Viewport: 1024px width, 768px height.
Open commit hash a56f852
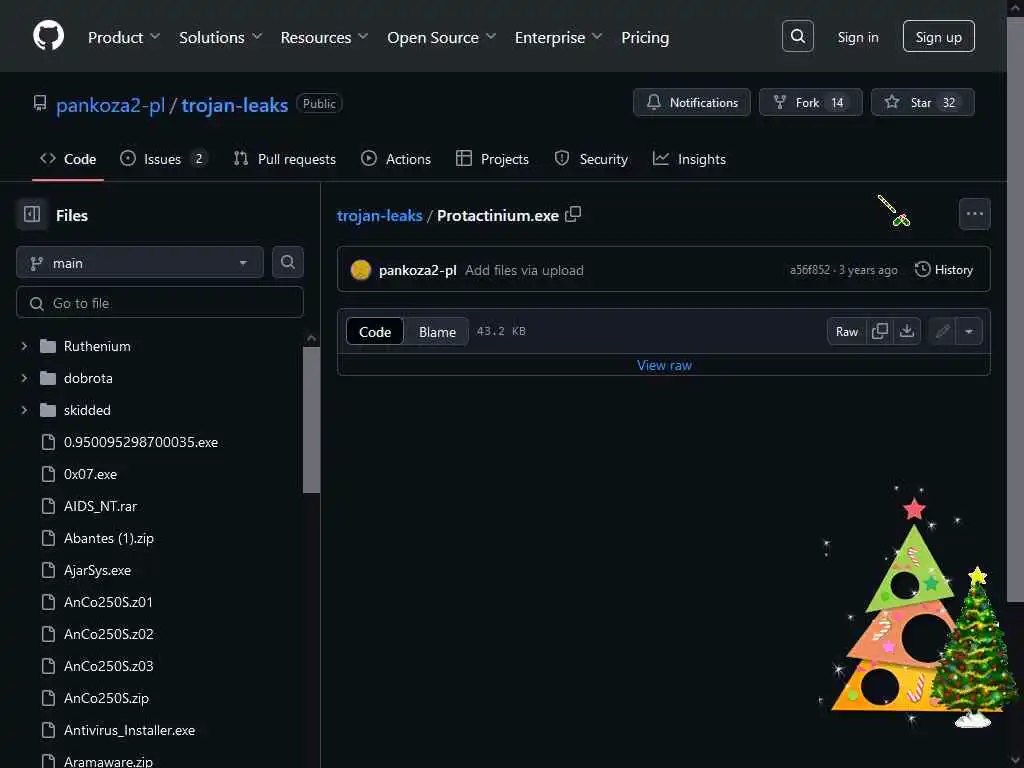point(810,270)
